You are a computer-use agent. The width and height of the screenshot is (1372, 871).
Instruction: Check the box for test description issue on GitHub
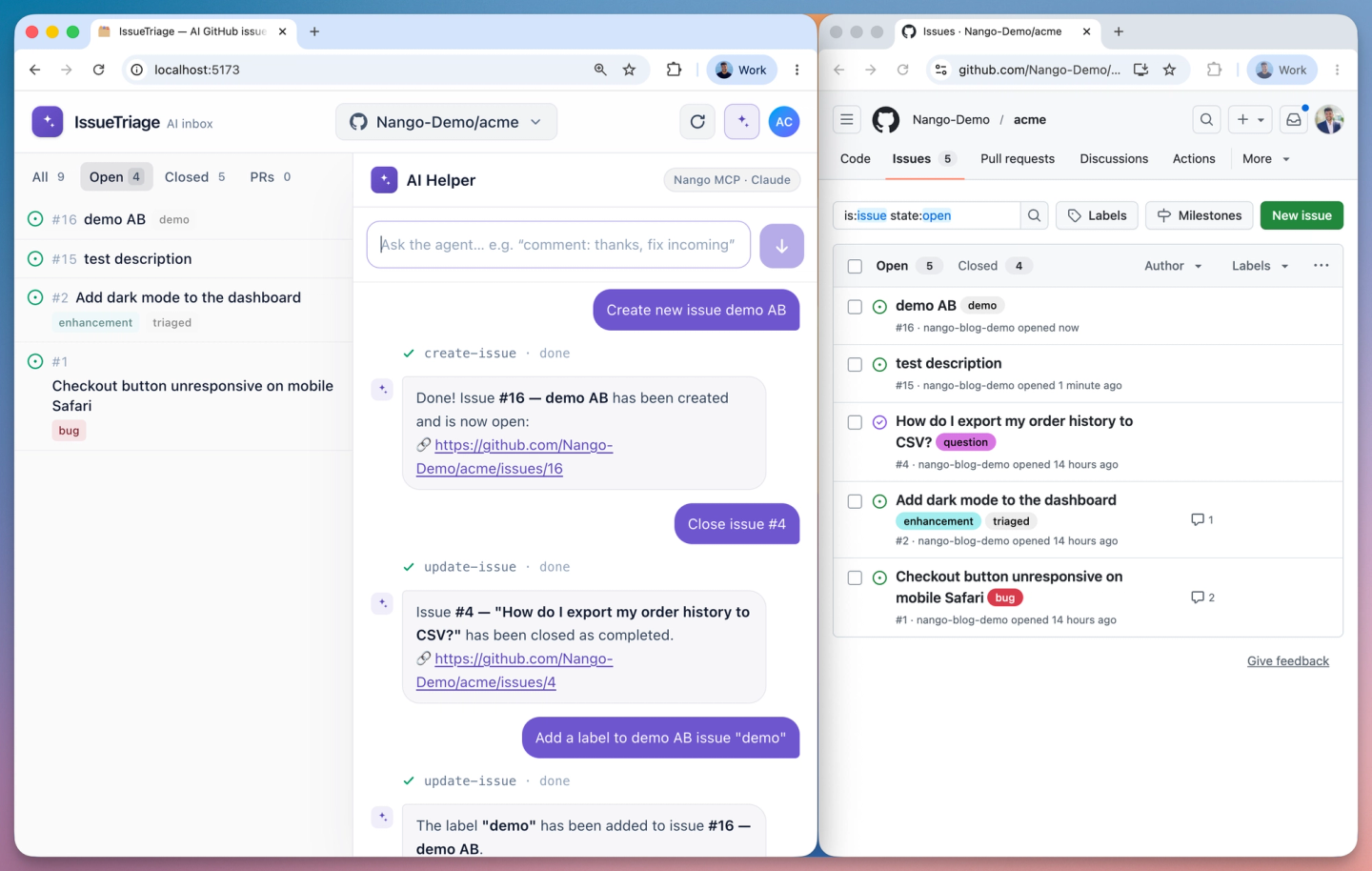[855, 365]
